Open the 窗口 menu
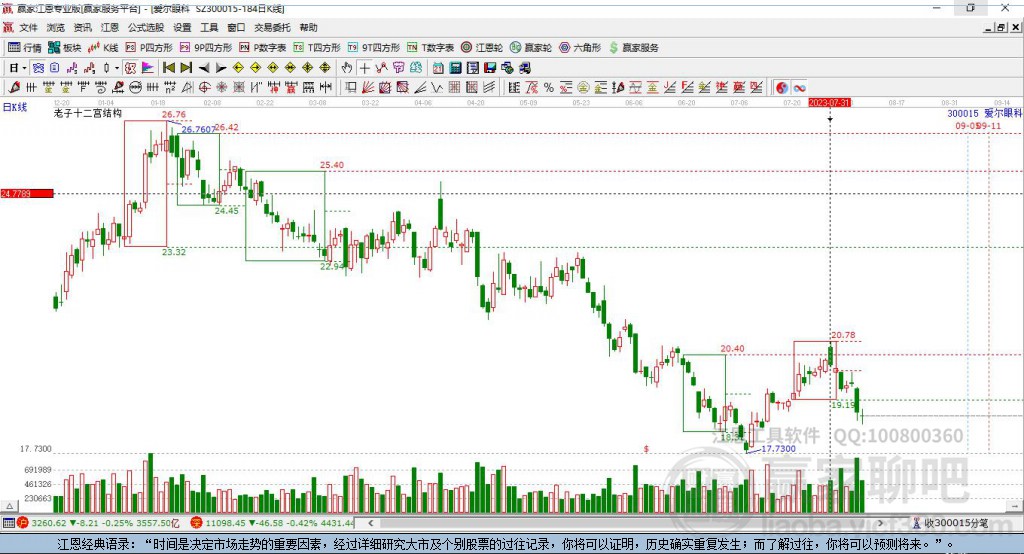This screenshot has width=1024, height=554. coord(236,27)
